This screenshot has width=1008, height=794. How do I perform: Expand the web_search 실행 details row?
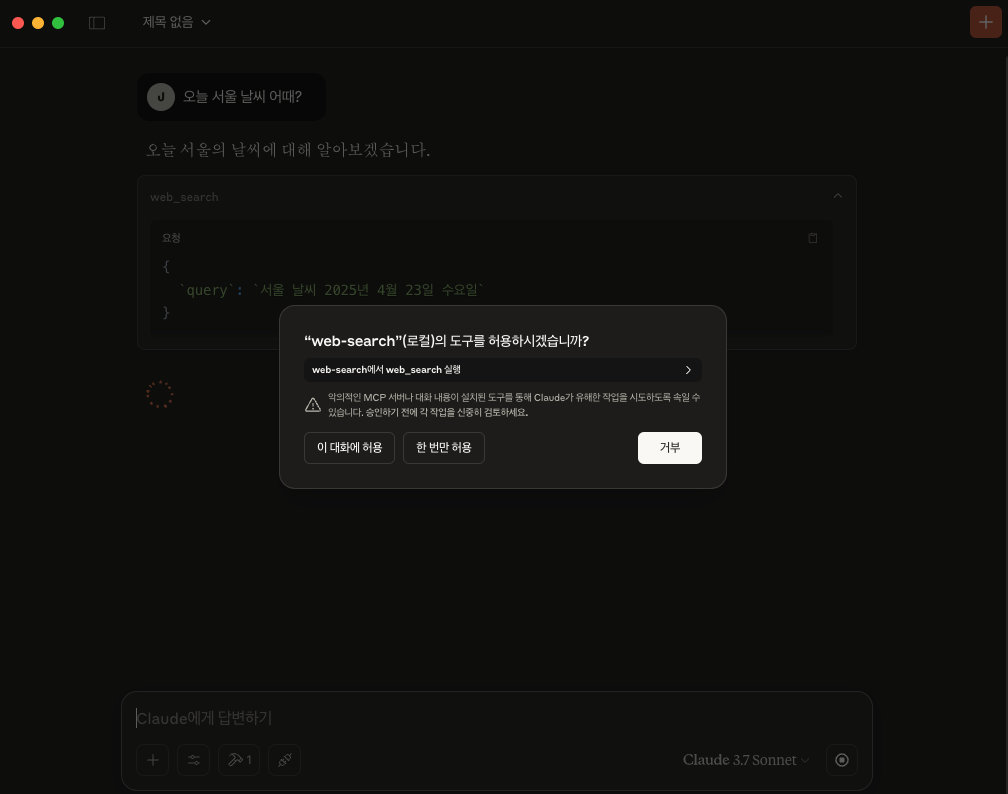[x=503, y=370]
